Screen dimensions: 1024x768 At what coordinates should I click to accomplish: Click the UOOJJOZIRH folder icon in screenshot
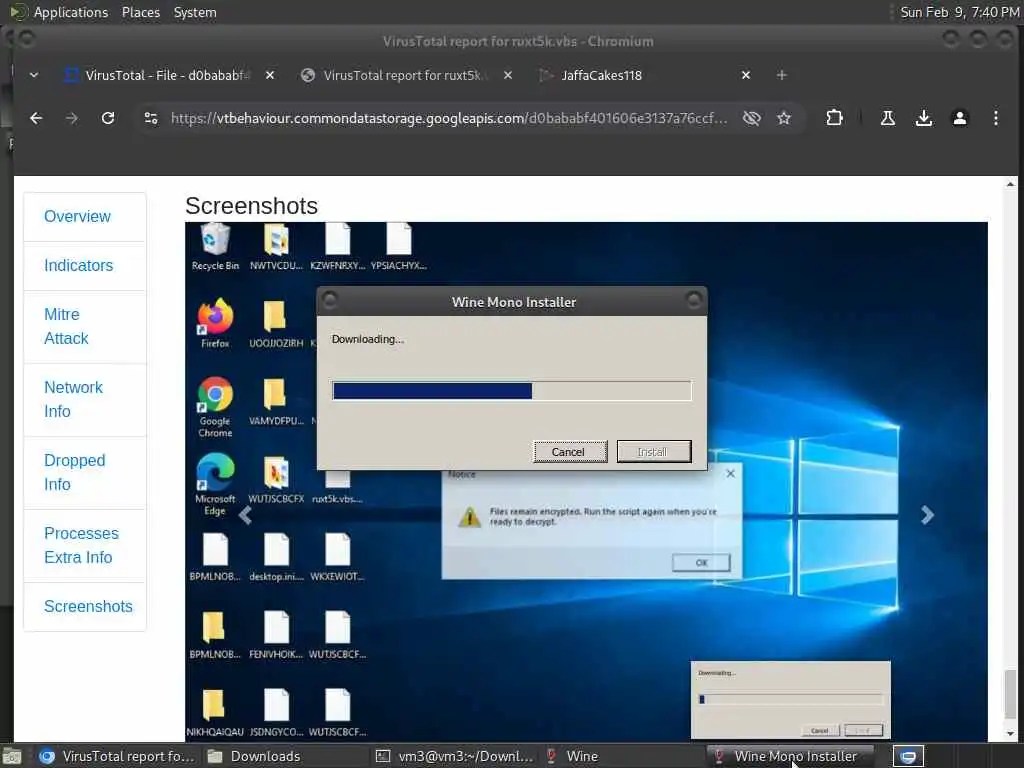point(276,323)
